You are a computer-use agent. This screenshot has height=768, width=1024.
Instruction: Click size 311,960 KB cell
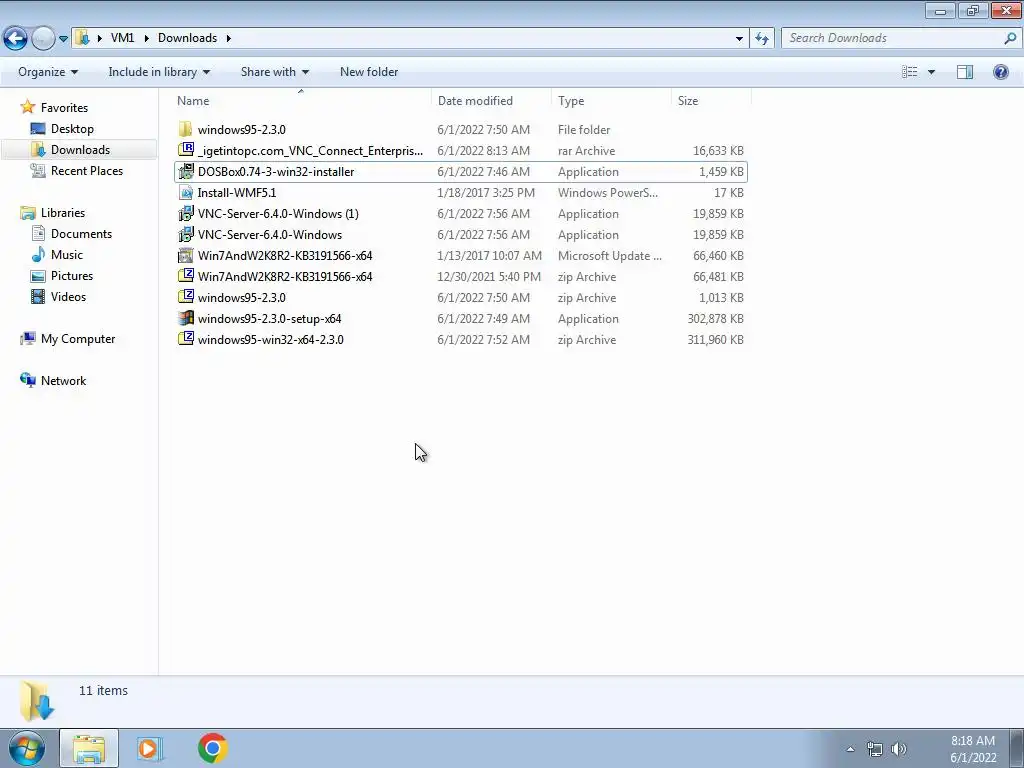715,340
